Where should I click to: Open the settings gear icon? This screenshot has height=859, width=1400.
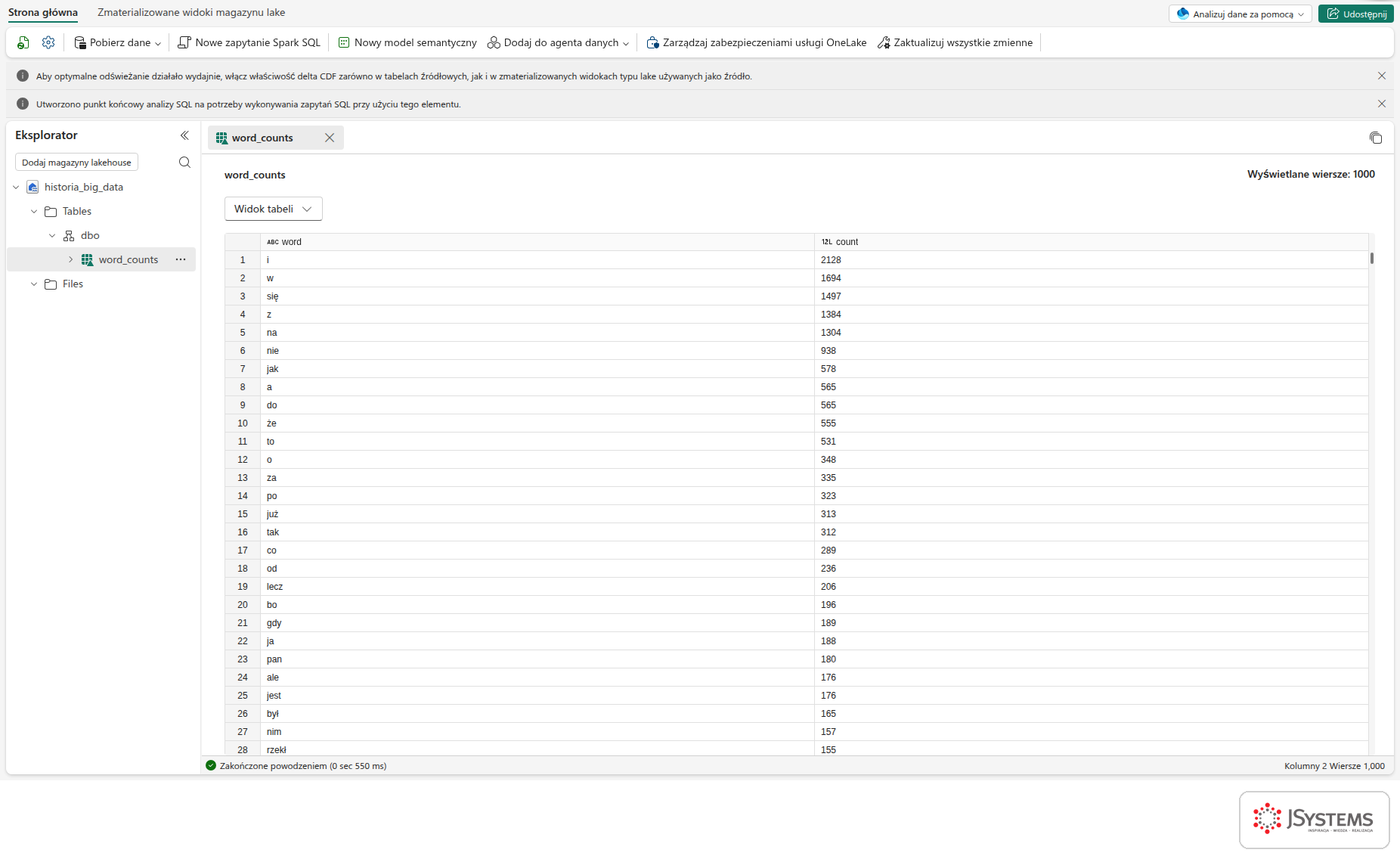48,43
